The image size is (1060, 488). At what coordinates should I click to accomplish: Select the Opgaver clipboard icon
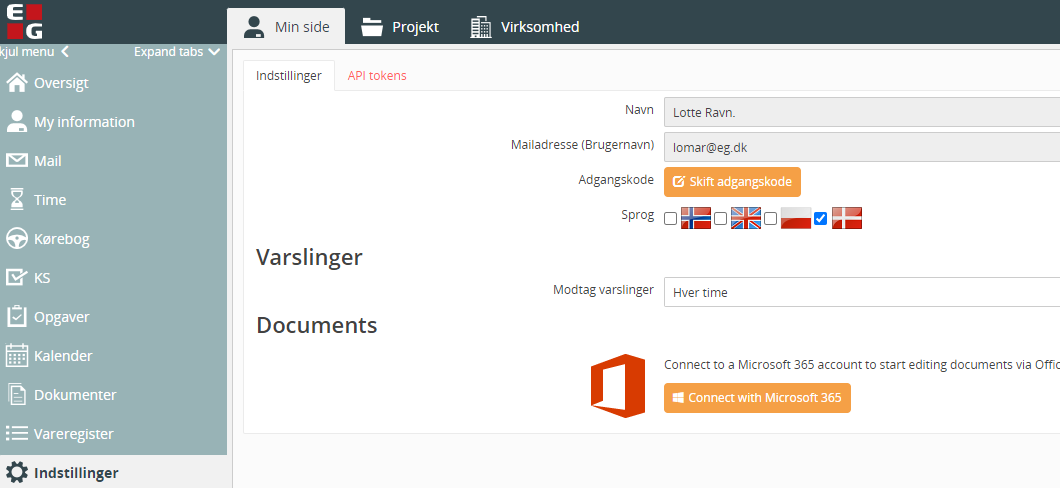pyautogui.click(x=17, y=317)
